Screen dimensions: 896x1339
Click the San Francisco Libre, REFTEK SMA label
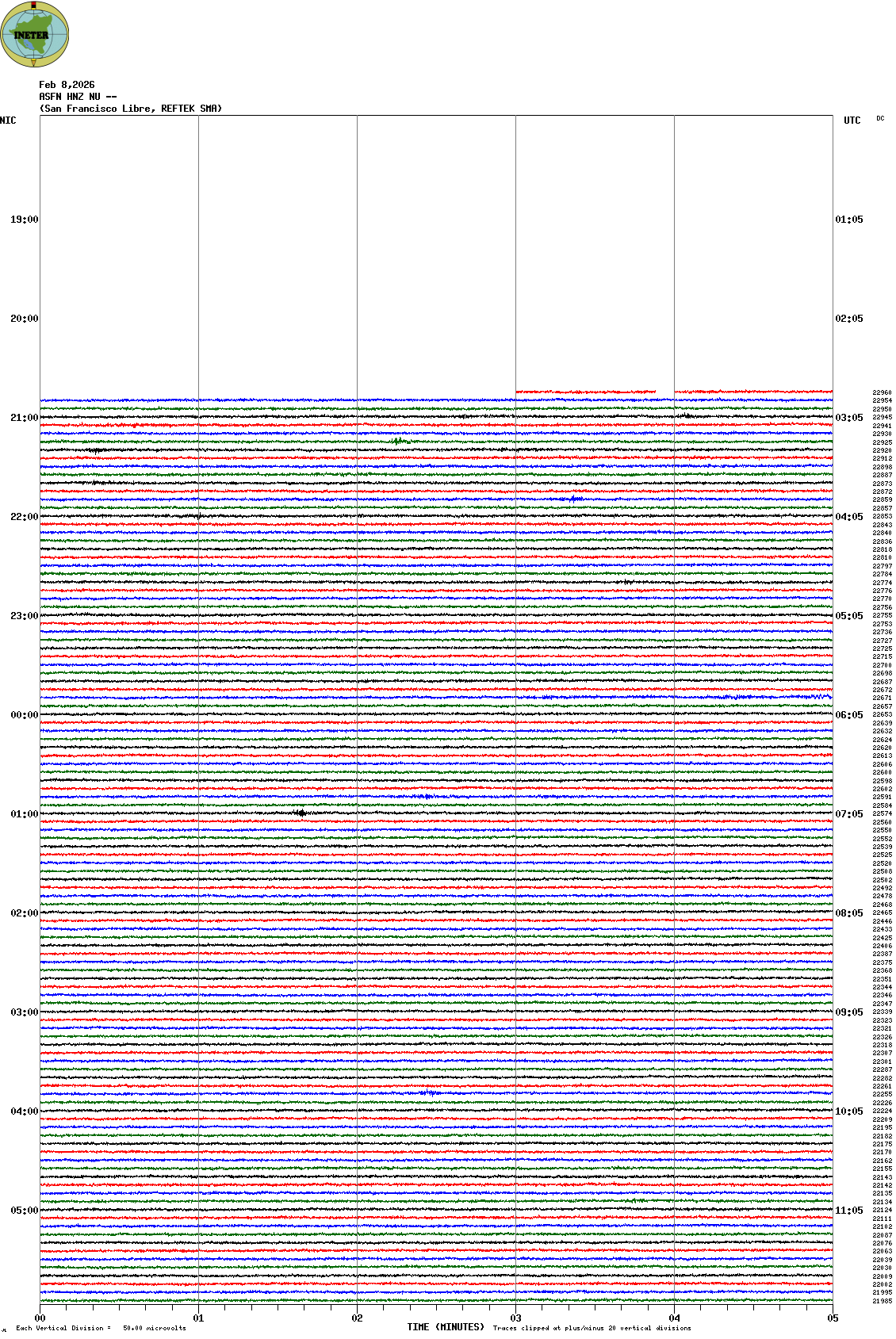click(x=131, y=109)
